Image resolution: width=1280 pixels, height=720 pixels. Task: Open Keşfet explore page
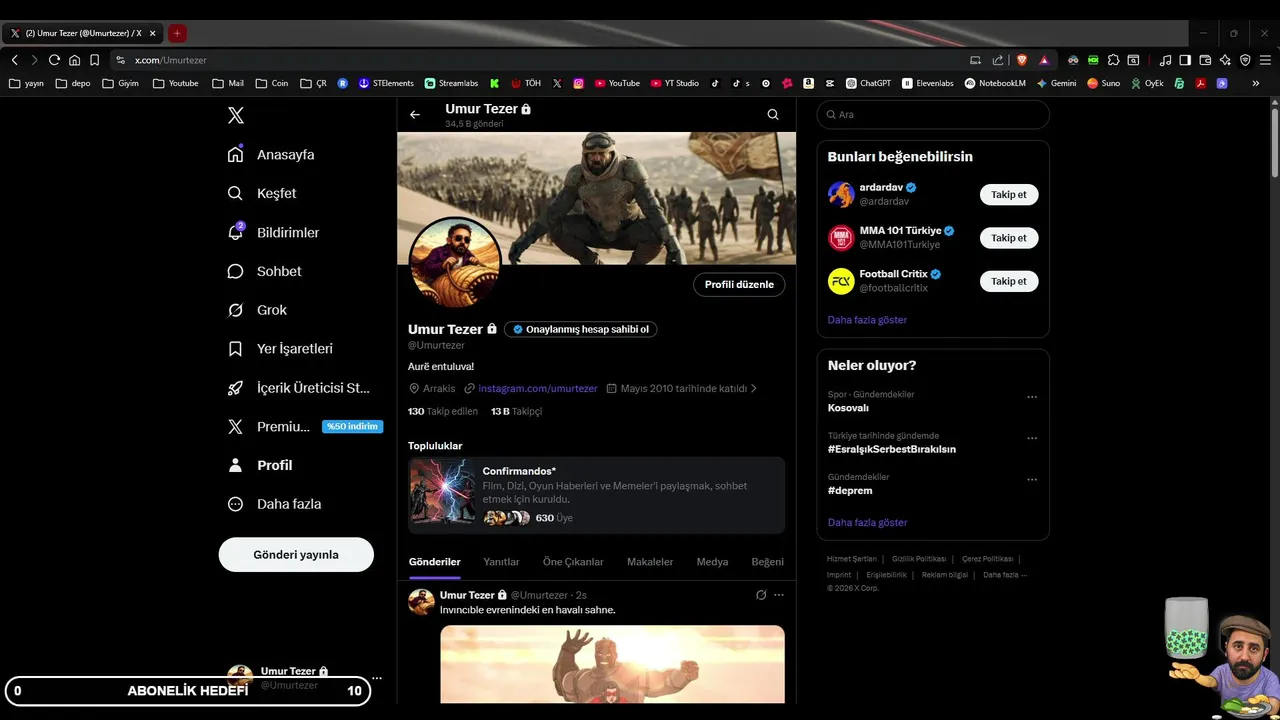pos(262,193)
